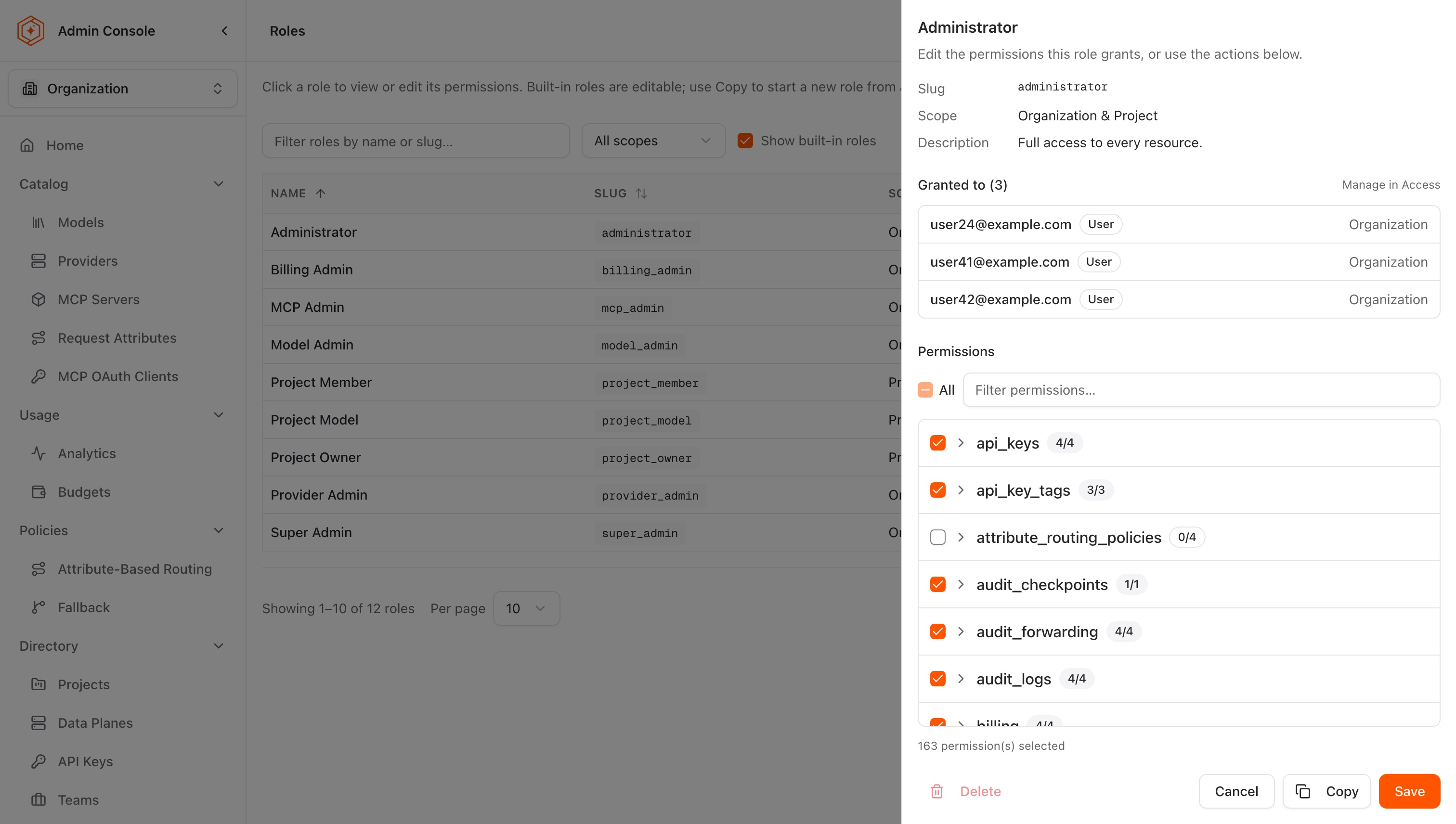The height and width of the screenshot is (824, 1456).
Task: Copy the Administrator role
Action: pos(1326,791)
